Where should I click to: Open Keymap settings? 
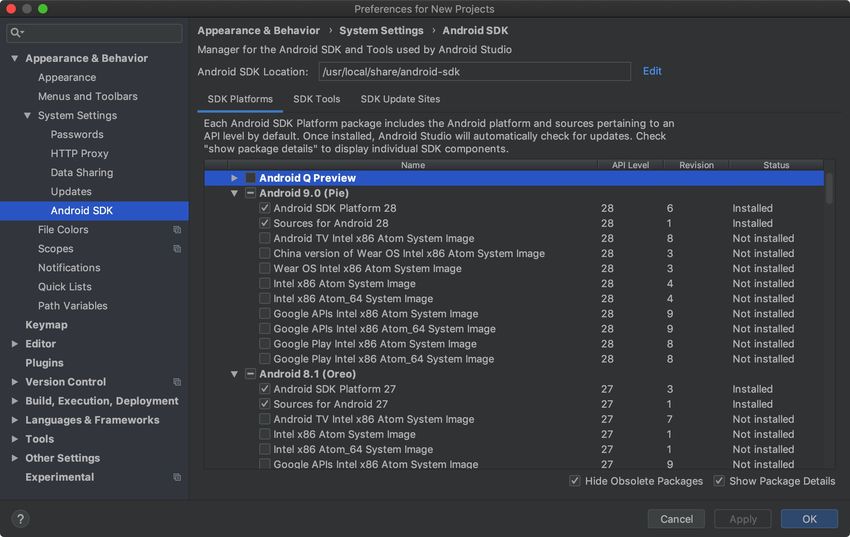coord(46,325)
